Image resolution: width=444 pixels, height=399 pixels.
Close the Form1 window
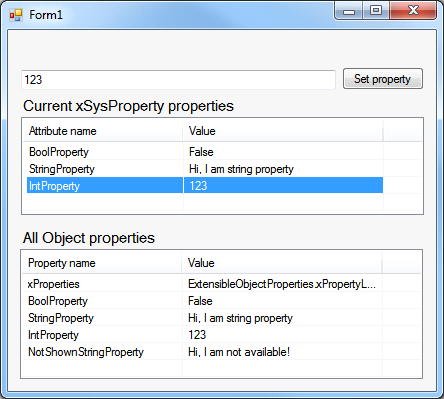(x=413, y=11)
